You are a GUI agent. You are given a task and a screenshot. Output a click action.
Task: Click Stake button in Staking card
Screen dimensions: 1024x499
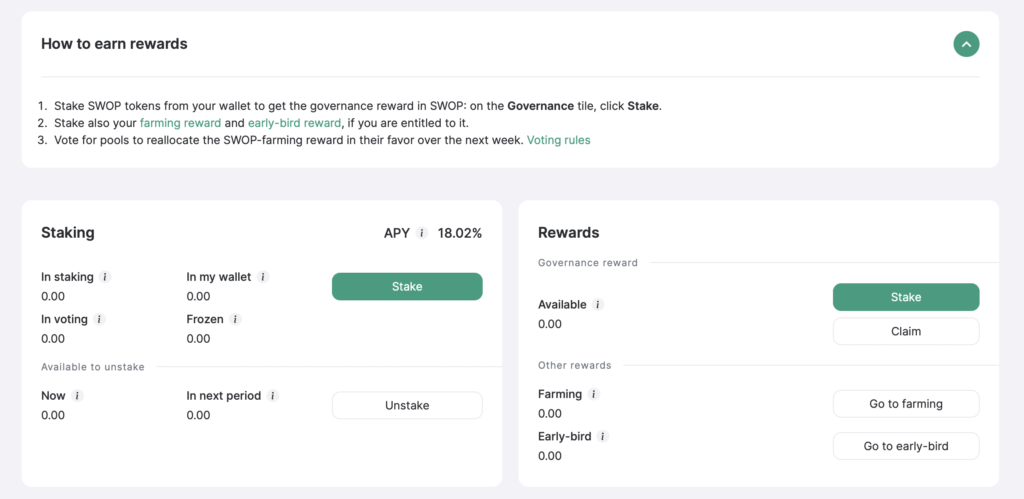coord(407,287)
